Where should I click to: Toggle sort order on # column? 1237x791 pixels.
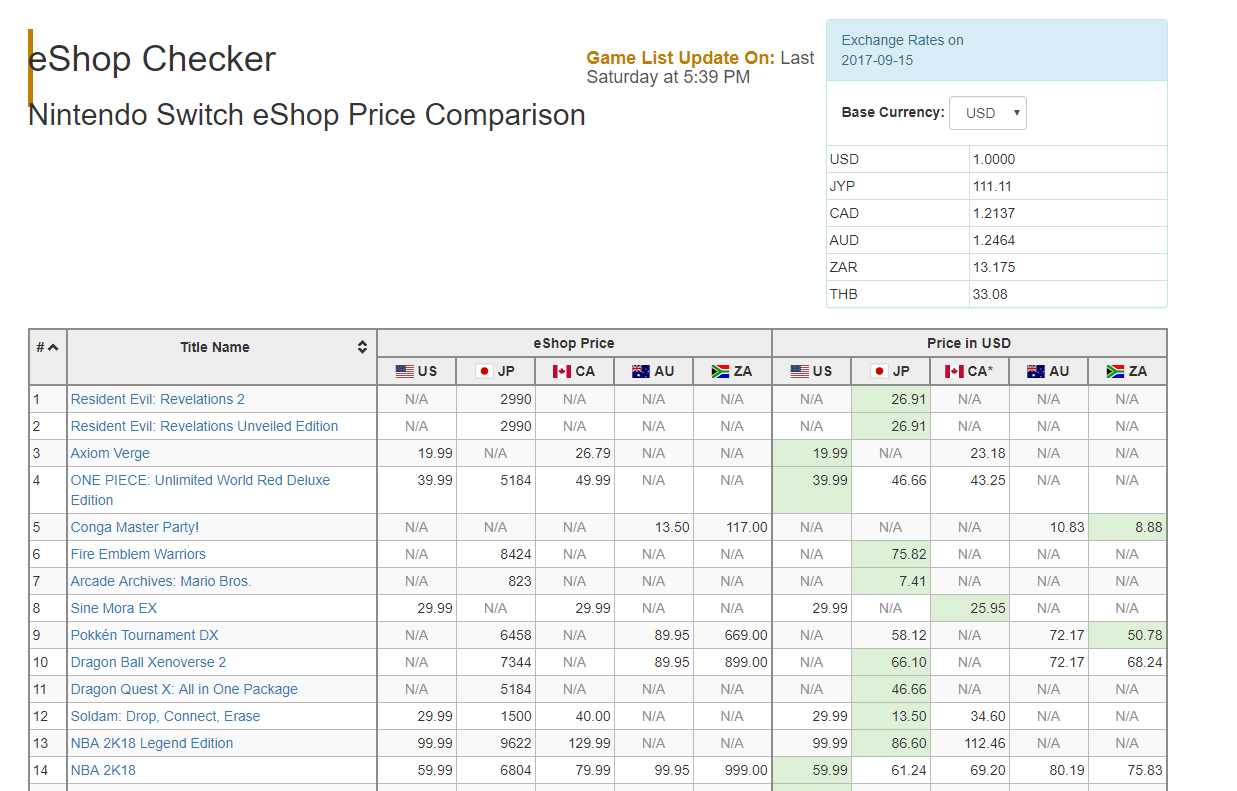(47, 348)
